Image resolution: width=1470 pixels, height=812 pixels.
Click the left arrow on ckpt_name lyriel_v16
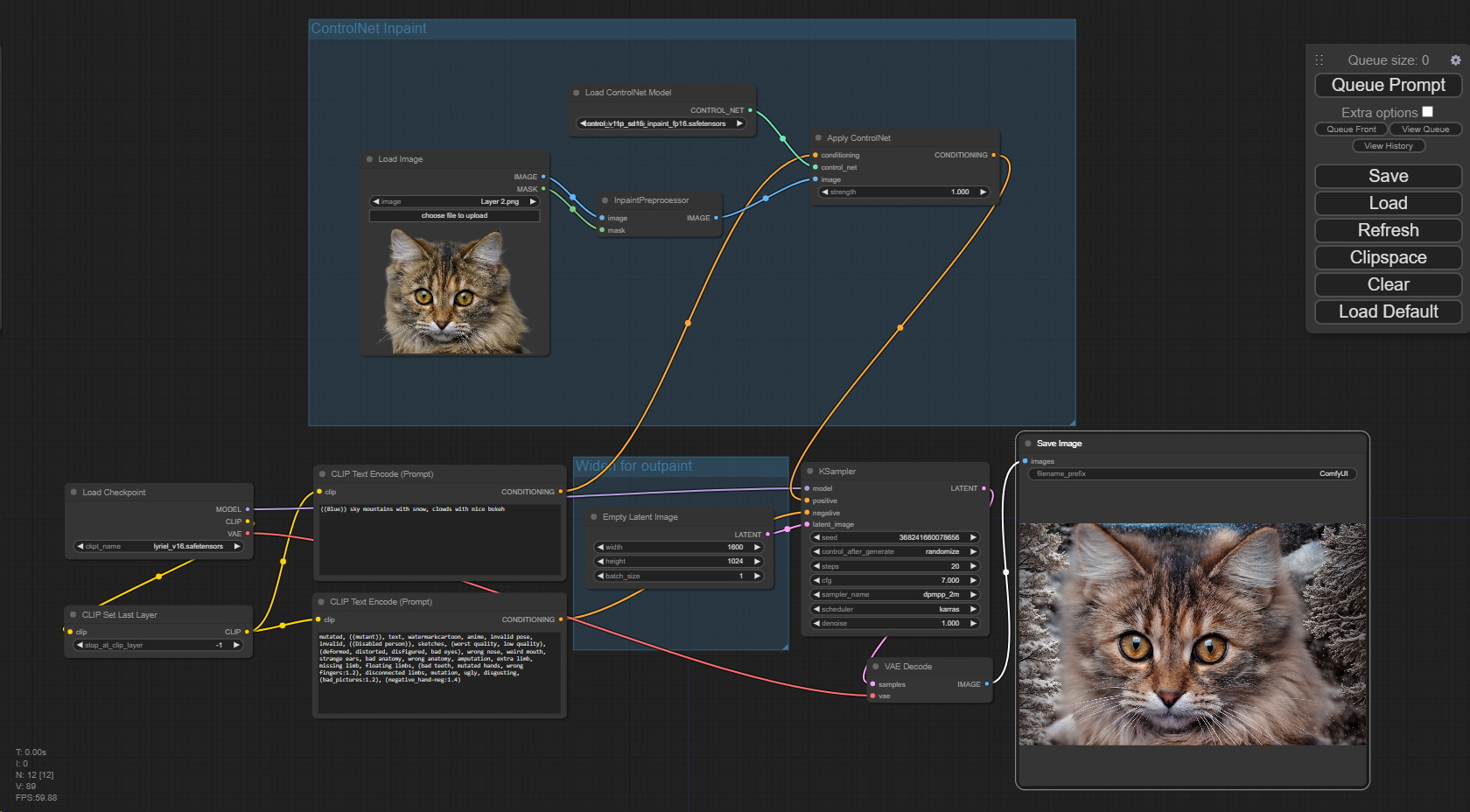79,546
